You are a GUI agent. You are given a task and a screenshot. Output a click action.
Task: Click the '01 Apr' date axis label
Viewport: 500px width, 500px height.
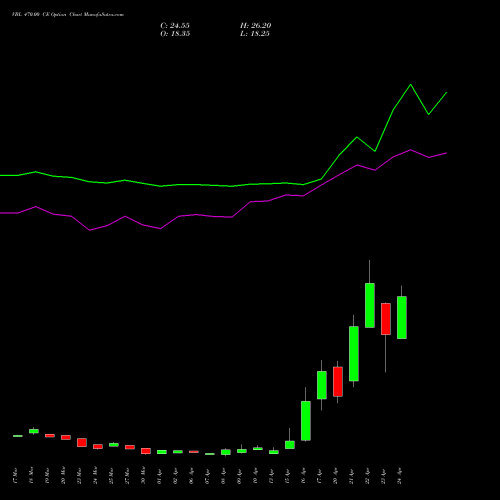[159, 477]
